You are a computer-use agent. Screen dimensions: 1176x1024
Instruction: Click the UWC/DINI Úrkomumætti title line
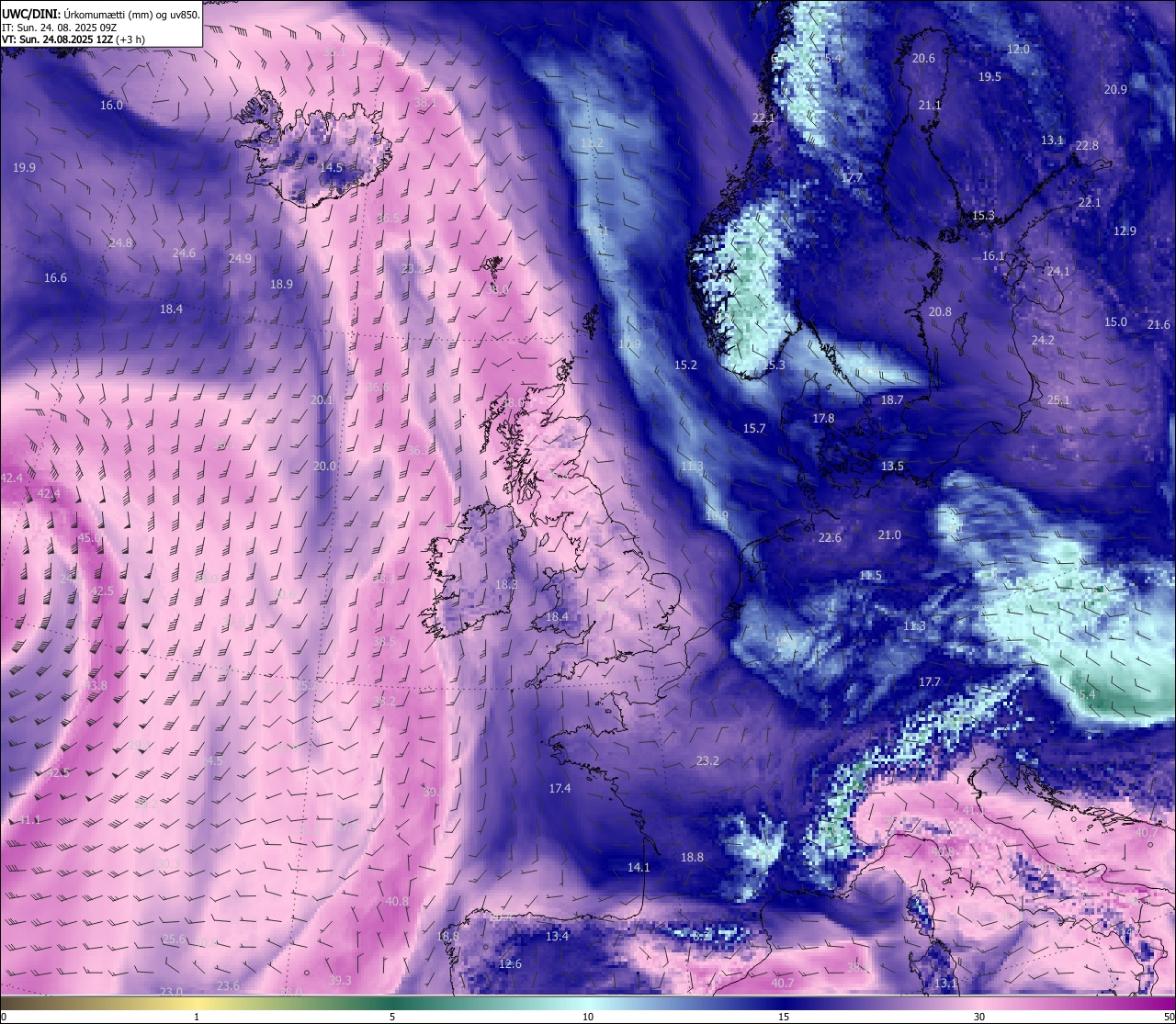point(101,14)
